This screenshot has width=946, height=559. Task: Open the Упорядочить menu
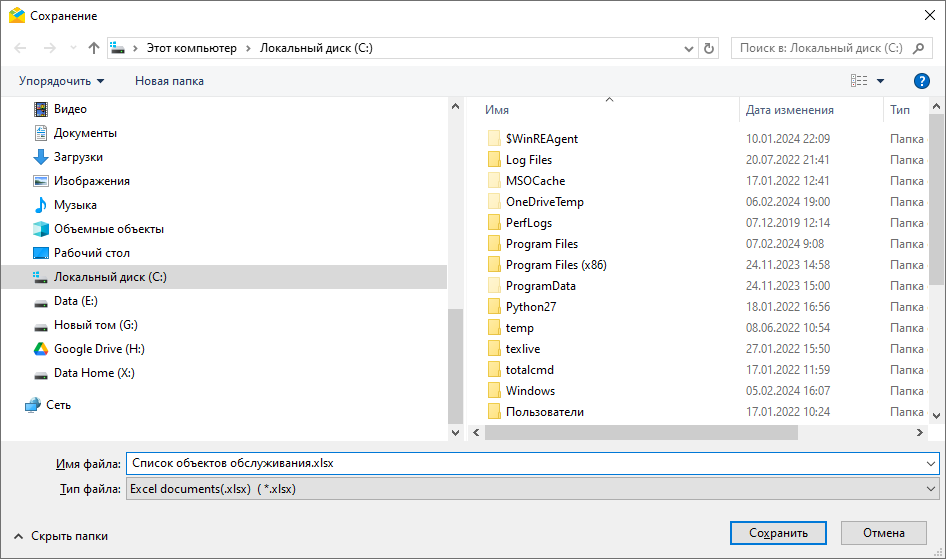tap(61, 81)
